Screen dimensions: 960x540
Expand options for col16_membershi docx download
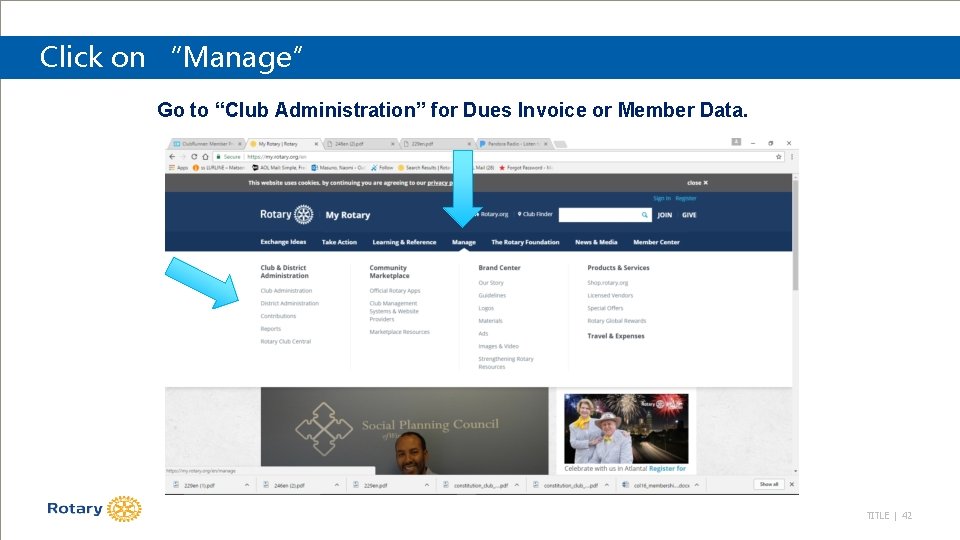tap(697, 485)
